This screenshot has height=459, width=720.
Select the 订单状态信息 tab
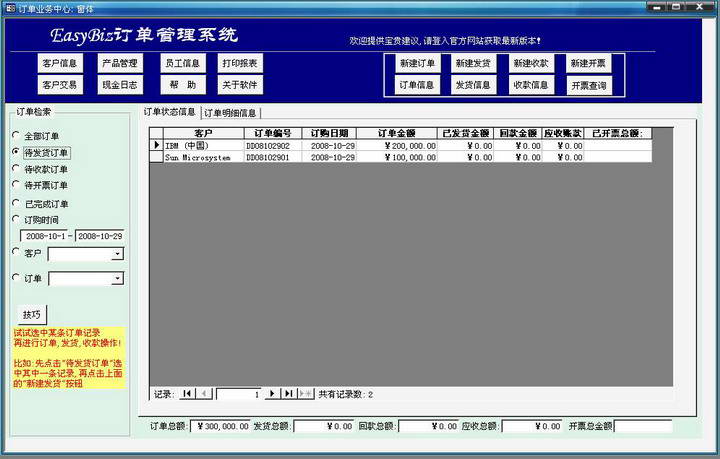169,112
